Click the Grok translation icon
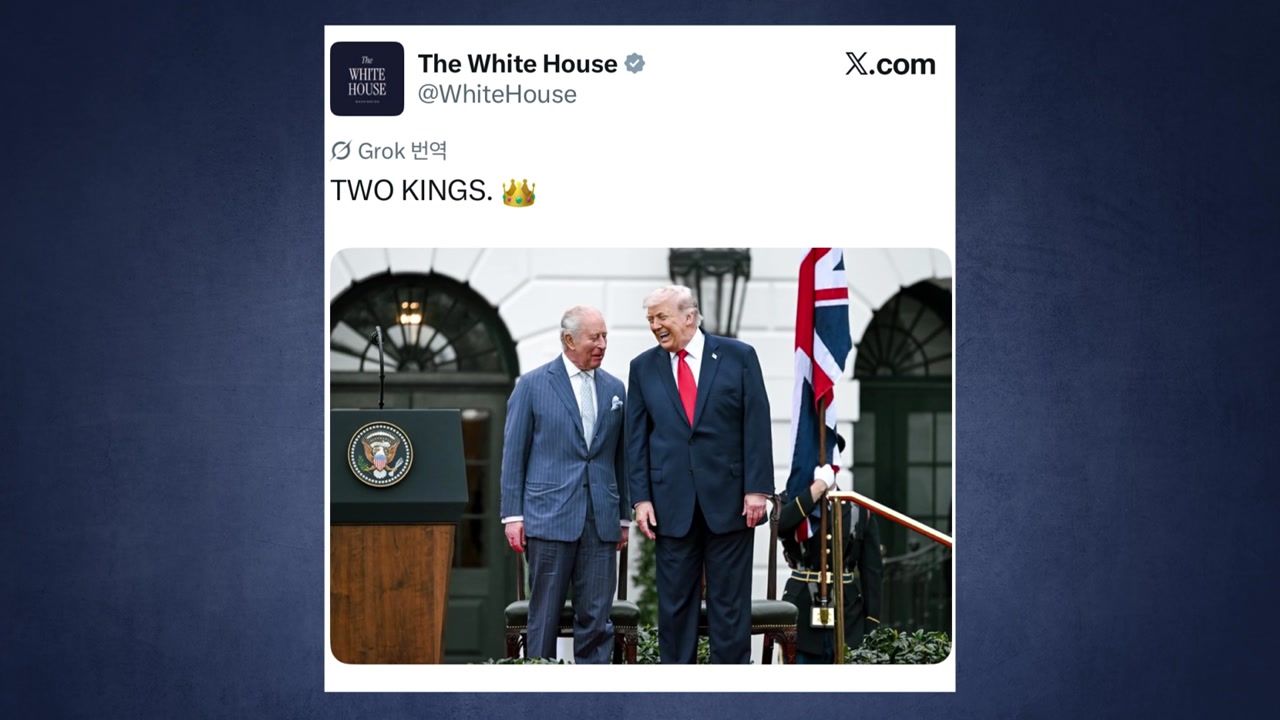Image resolution: width=1280 pixels, height=720 pixels. (x=341, y=151)
